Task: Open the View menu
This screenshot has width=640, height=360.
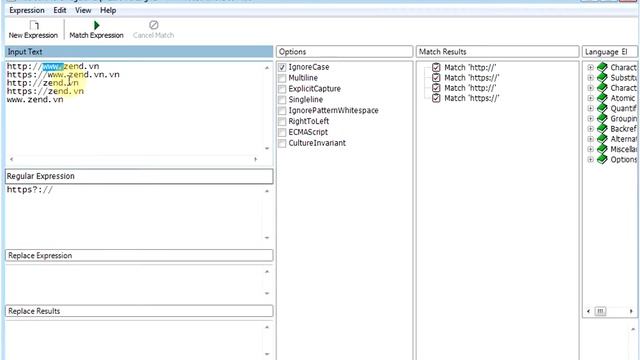Action: click(83, 10)
